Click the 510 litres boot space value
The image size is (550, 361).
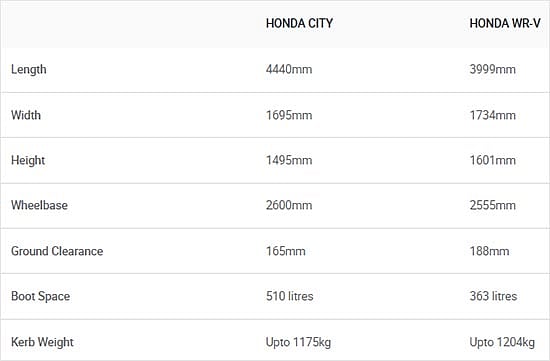pyautogui.click(x=290, y=296)
